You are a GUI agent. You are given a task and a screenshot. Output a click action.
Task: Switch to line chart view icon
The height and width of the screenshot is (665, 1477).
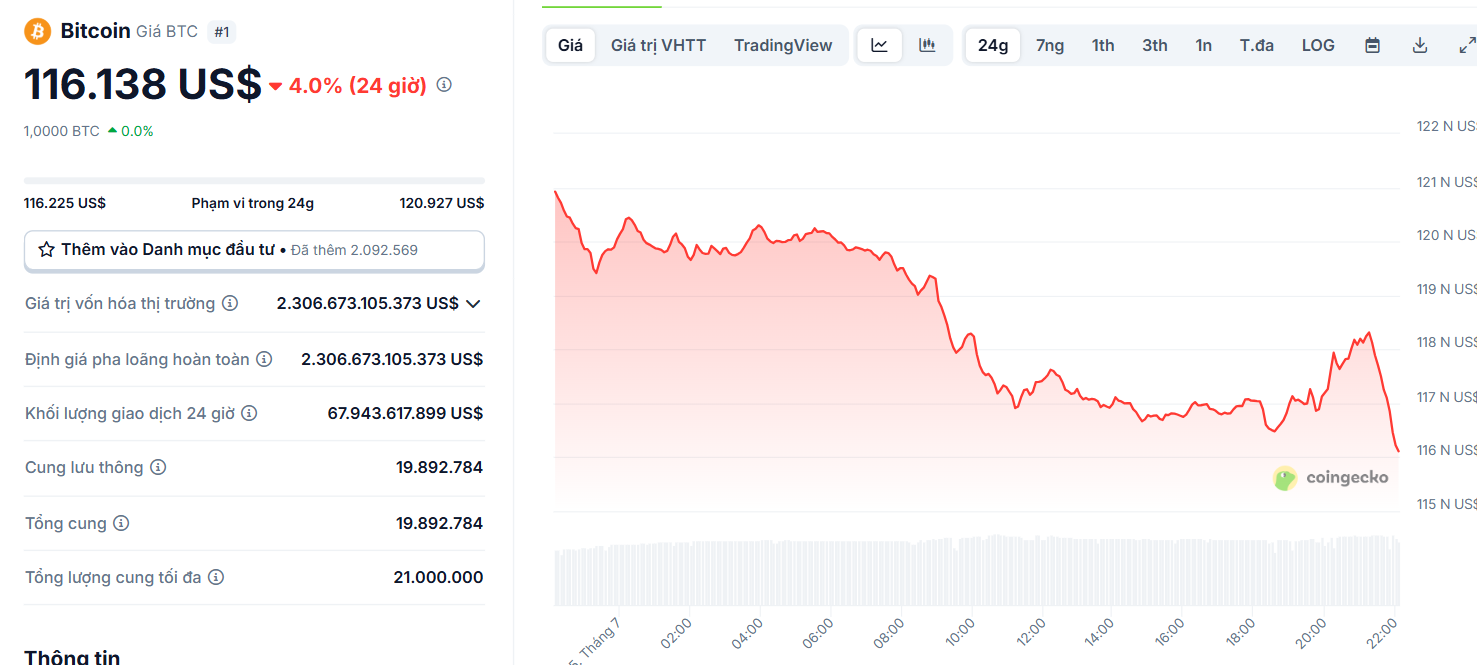tap(879, 45)
